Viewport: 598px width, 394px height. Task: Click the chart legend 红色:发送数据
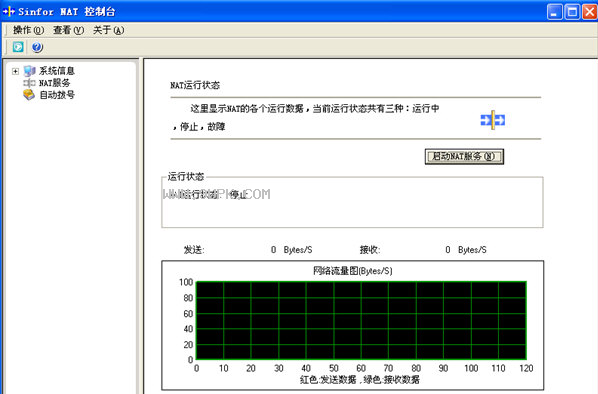tap(328, 380)
